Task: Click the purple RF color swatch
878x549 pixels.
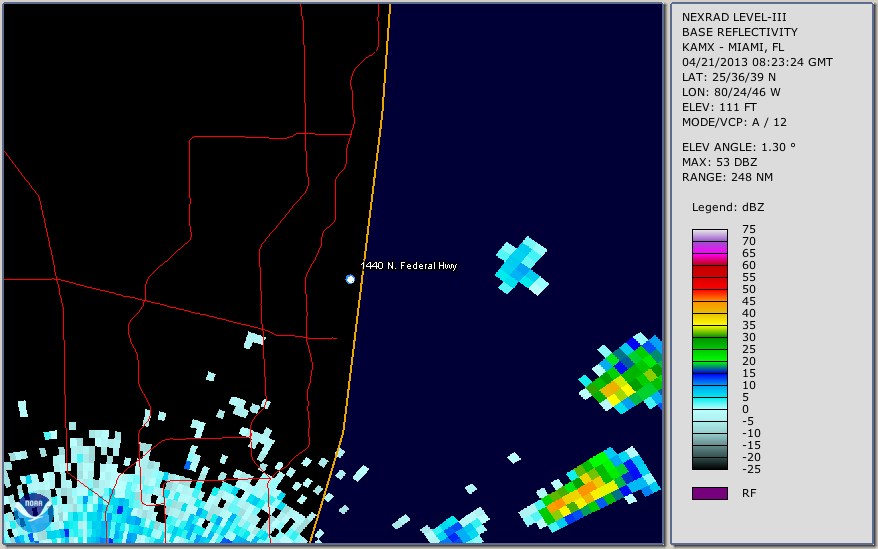Action: tap(709, 493)
